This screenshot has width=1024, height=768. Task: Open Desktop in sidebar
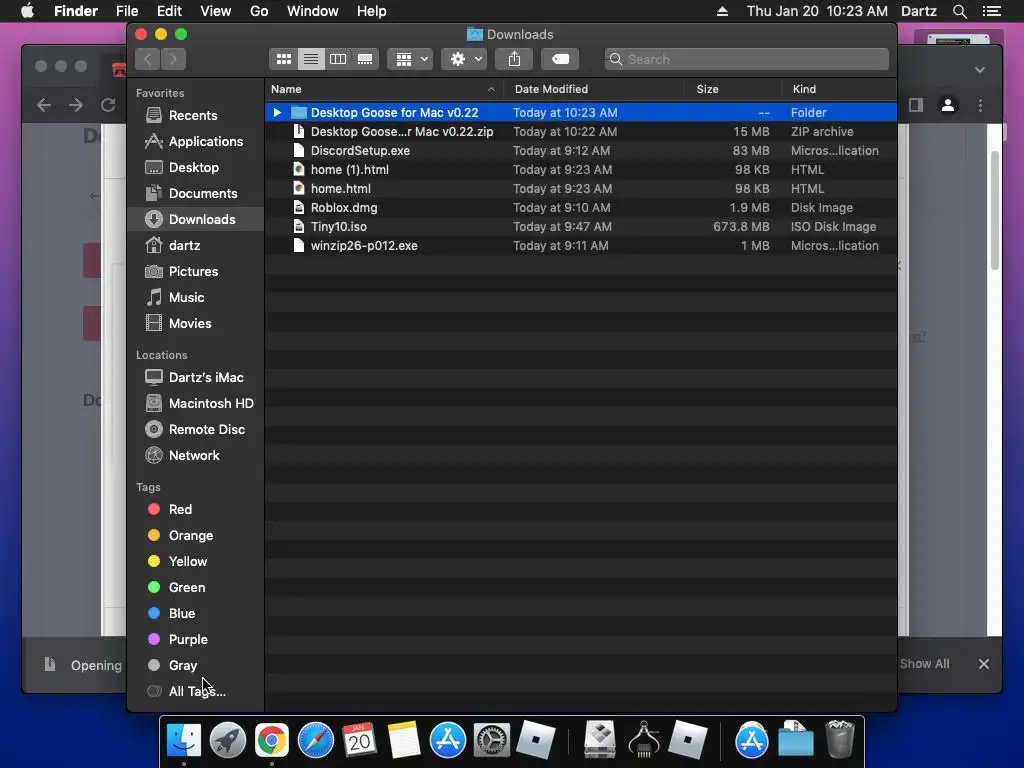(196, 167)
